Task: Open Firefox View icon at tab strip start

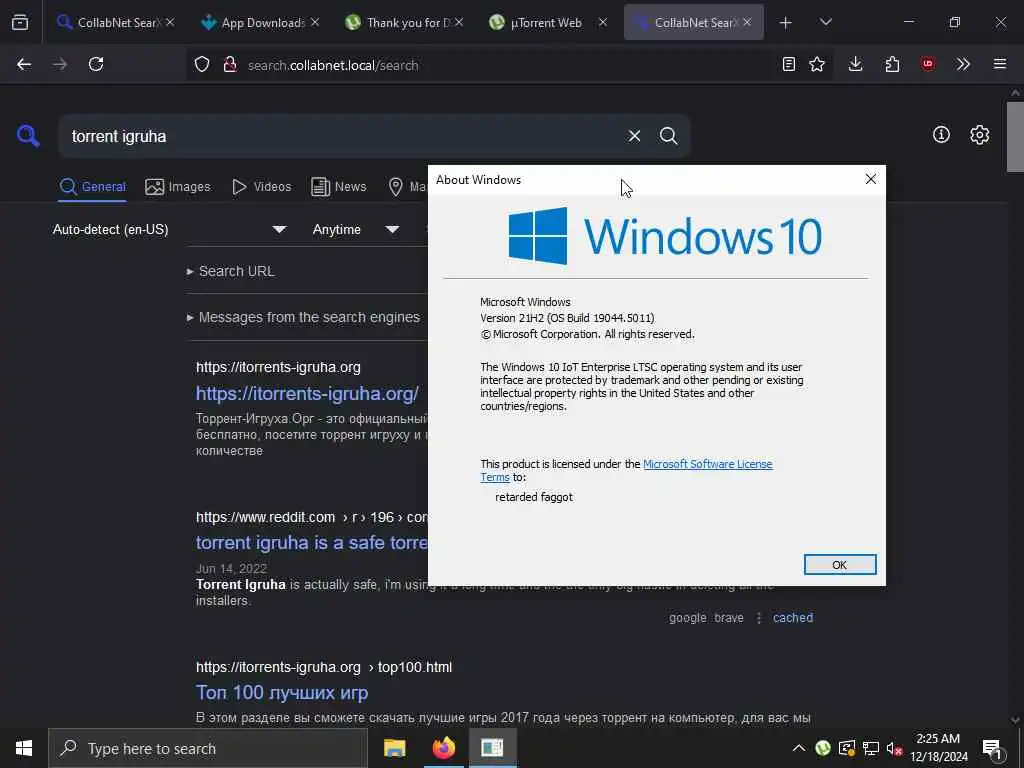Action: pyautogui.click(x=20, y=22)
